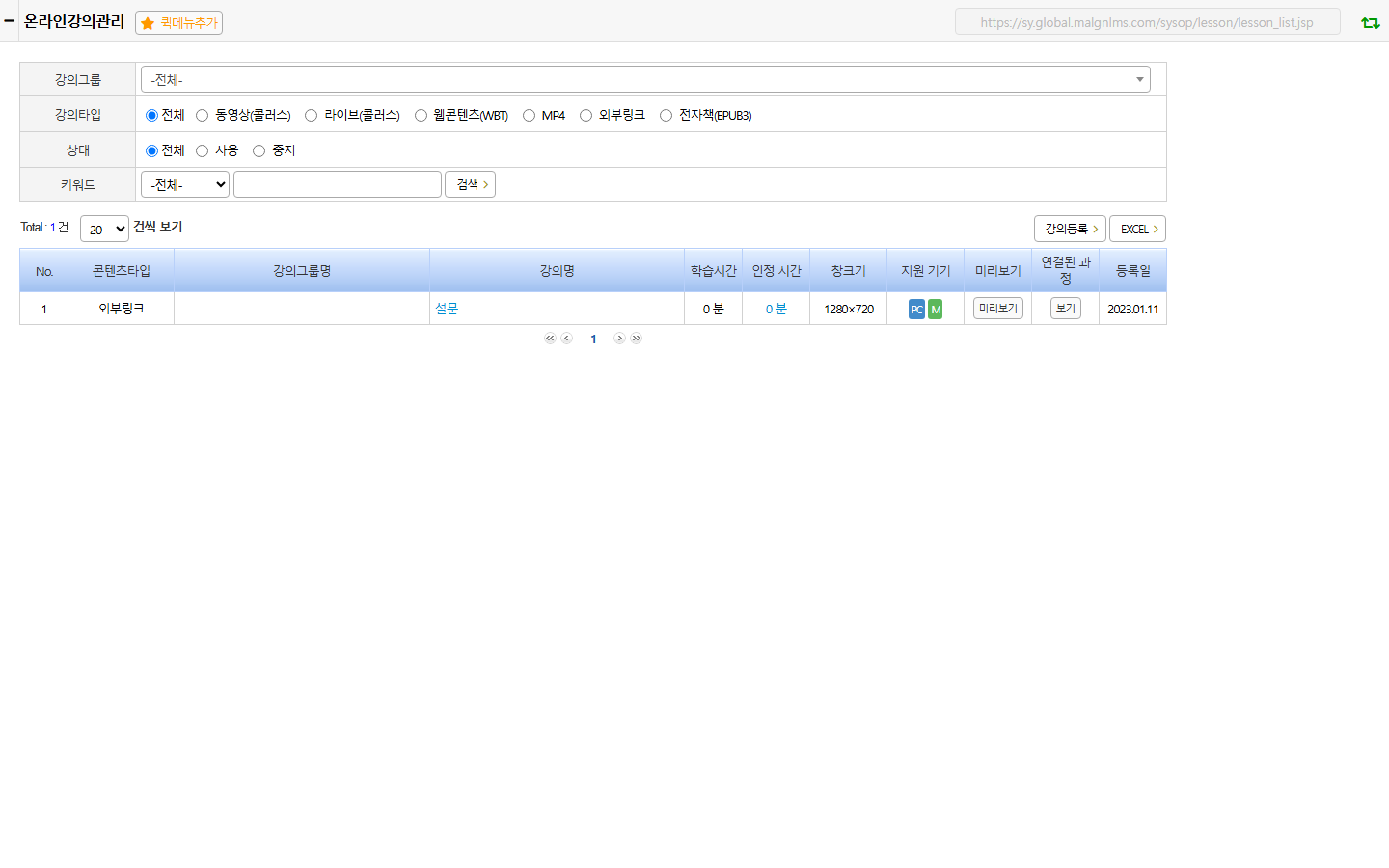Viewport: 1389px width, 868px height.
Task: Open the 강의그룹 dropdown
Action: pos(645,79)
